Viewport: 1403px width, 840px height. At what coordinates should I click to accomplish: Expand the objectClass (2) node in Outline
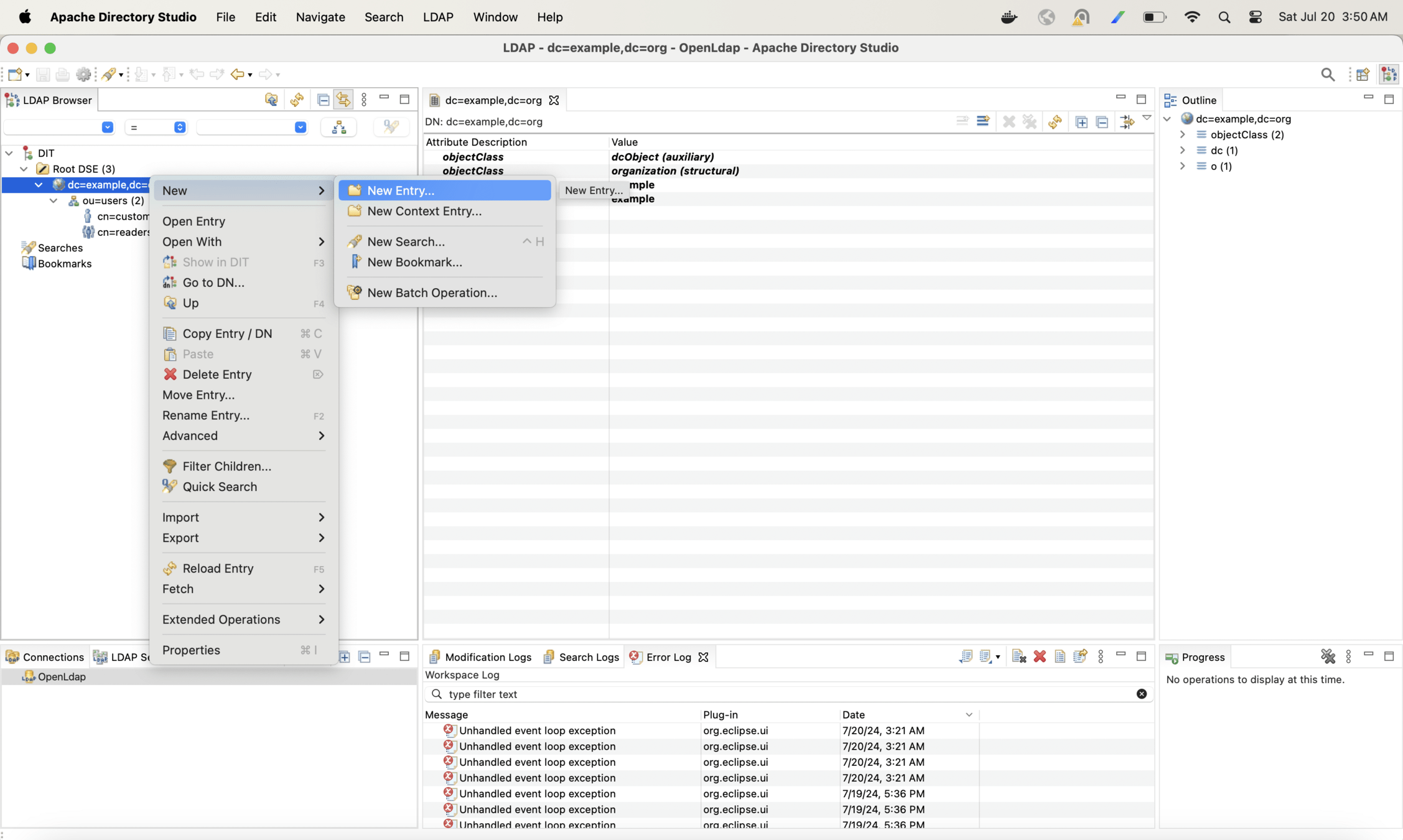(1183, 134)
